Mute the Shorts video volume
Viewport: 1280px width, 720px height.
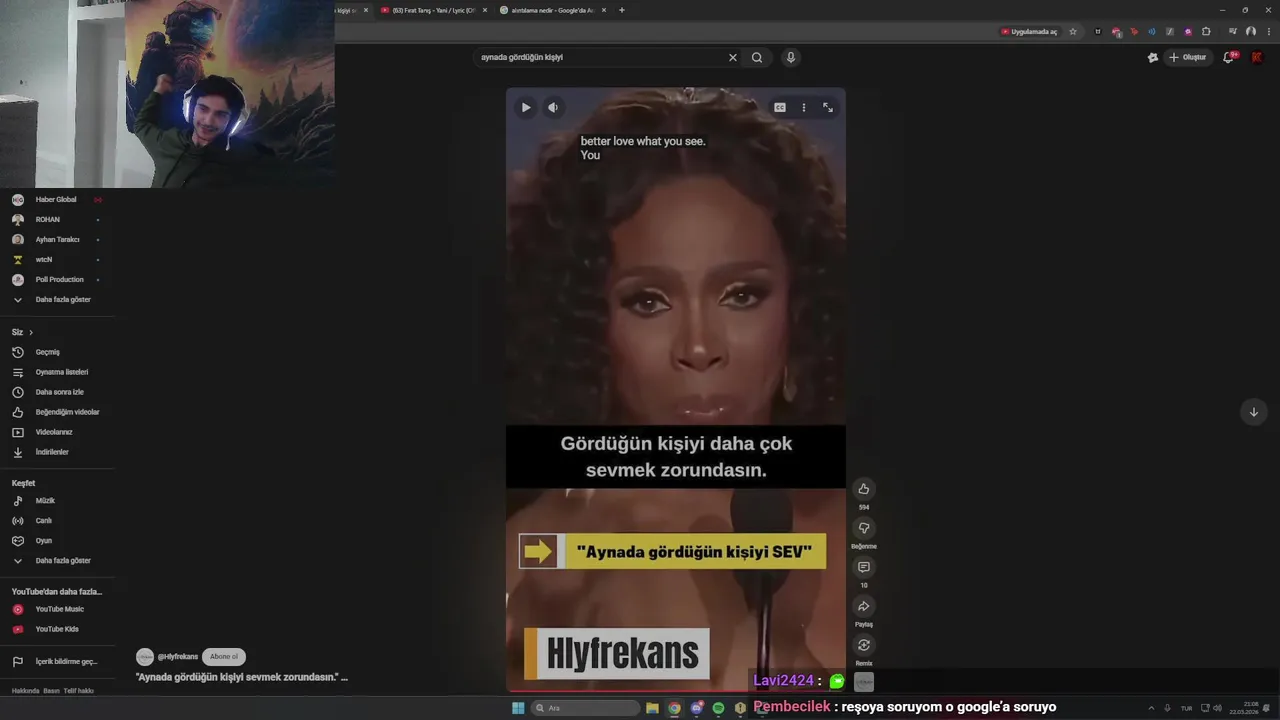553,108
